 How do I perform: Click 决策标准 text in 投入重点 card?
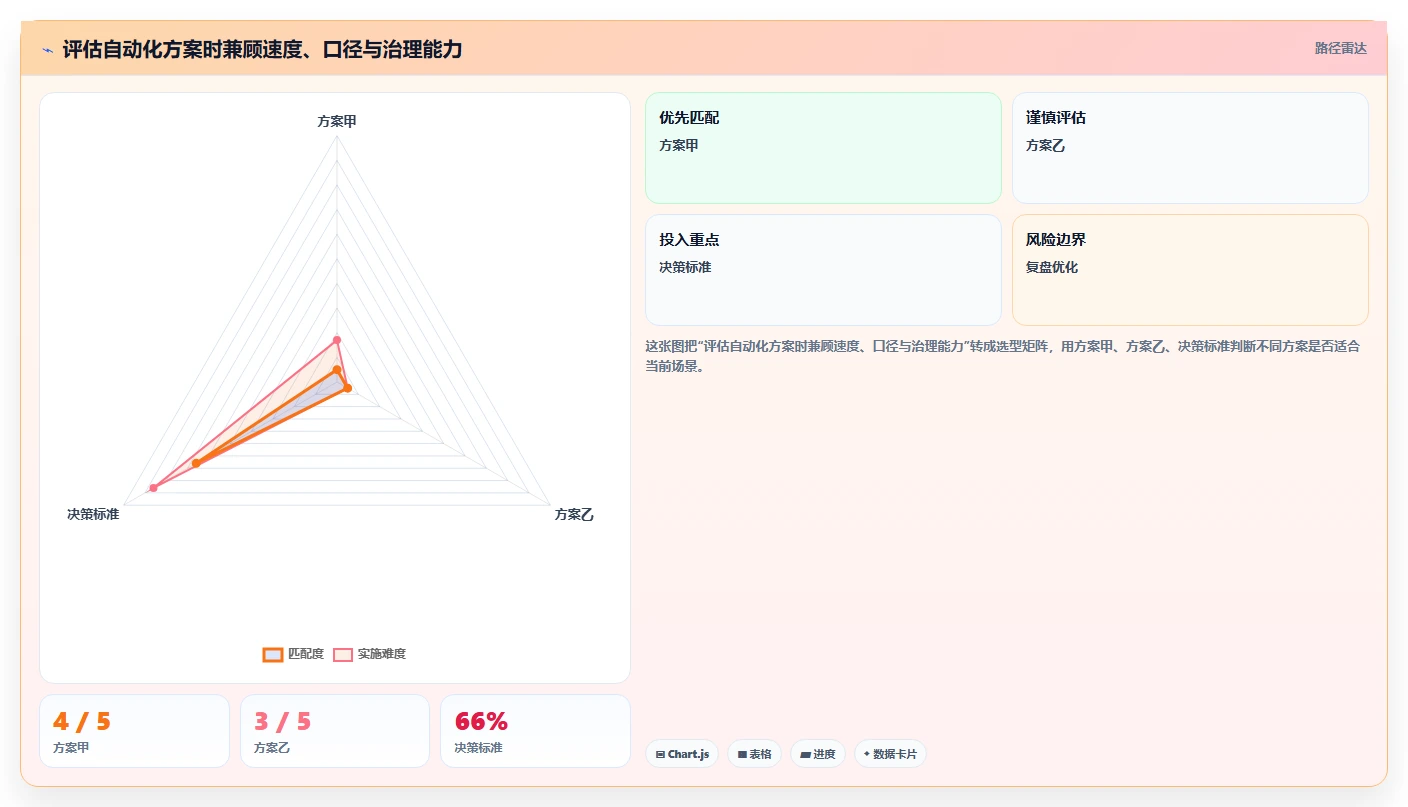pos(685,267)
